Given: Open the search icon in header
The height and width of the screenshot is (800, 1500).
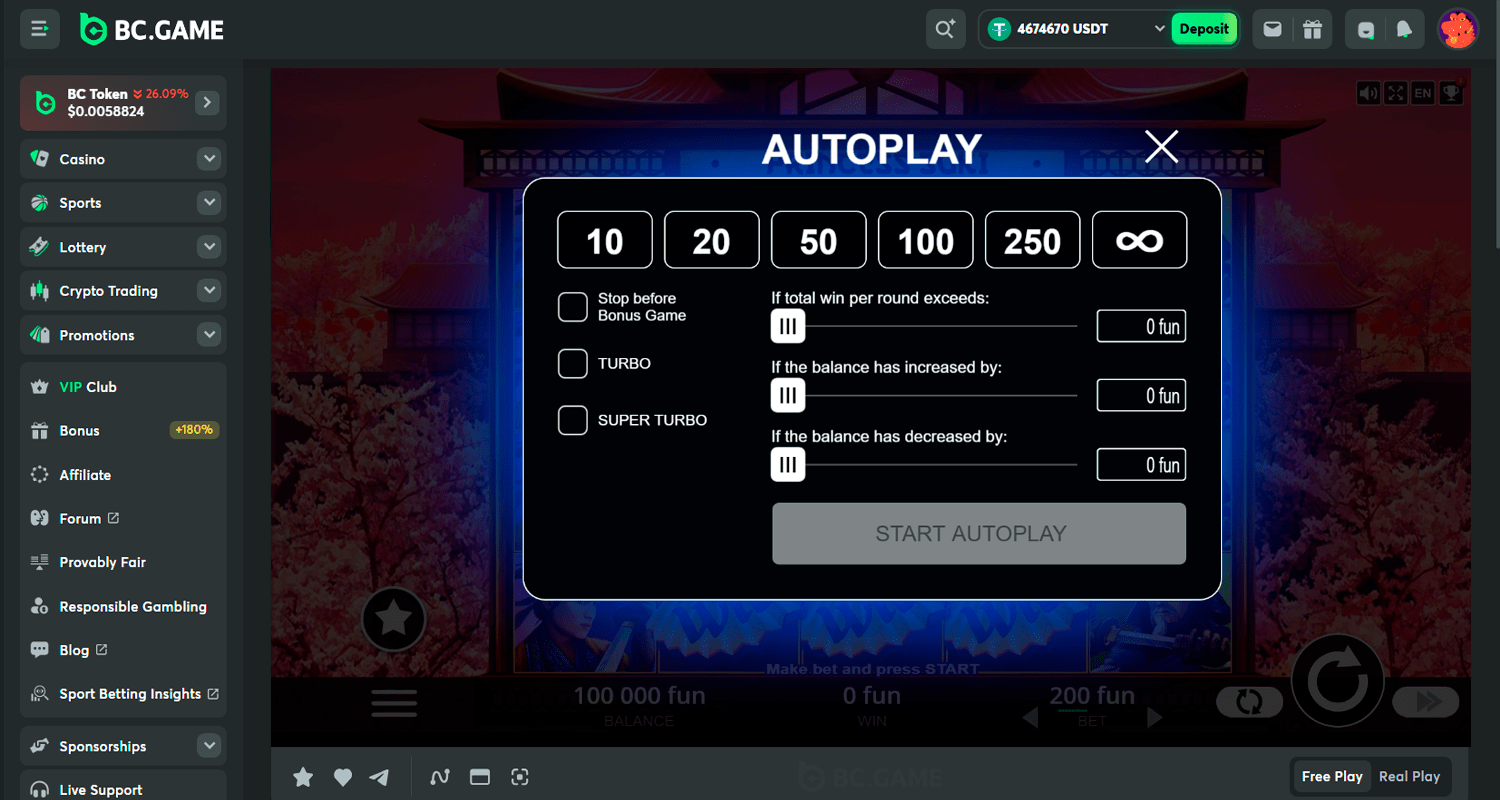Looking at the screenshot, I should coord(945,29).
